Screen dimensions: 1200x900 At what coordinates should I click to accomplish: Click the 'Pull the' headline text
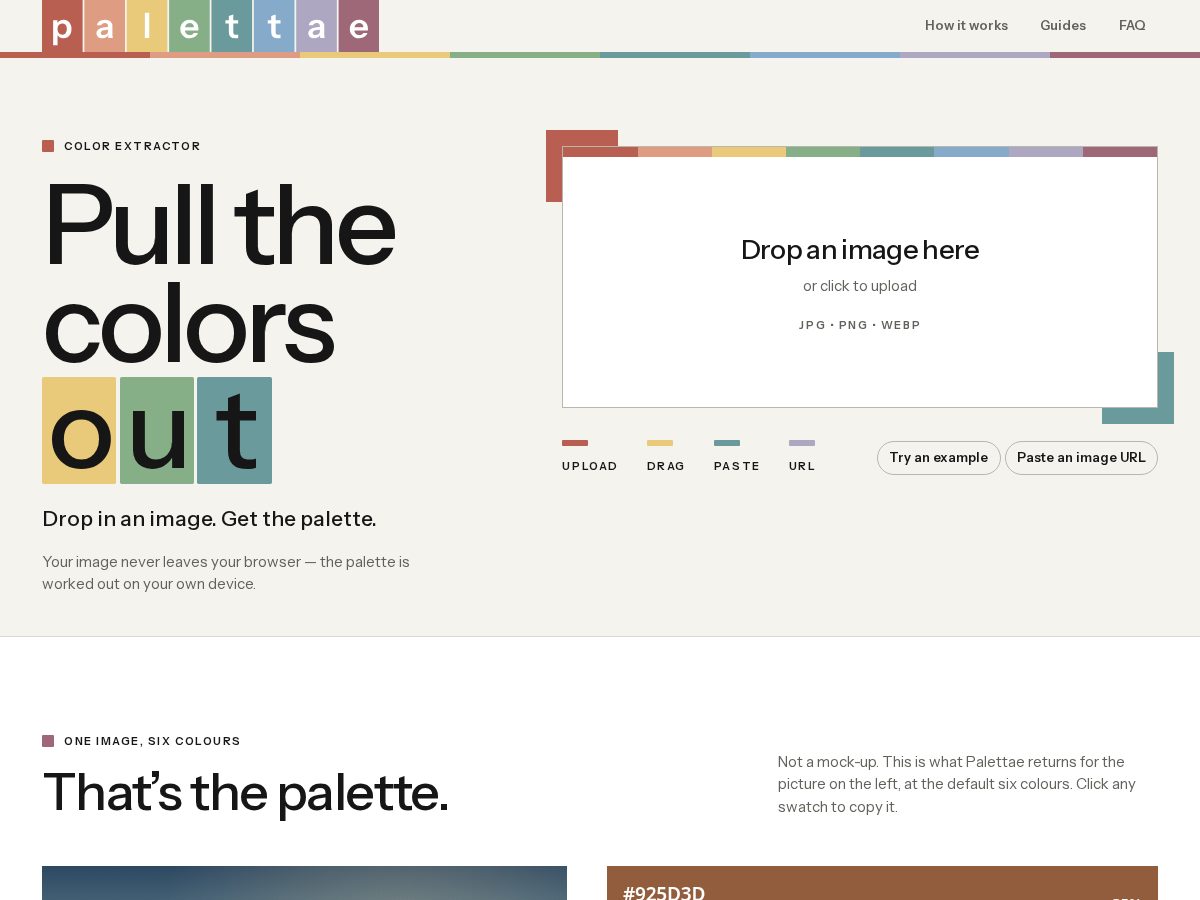pyautogui.click(x=219, y=225)
